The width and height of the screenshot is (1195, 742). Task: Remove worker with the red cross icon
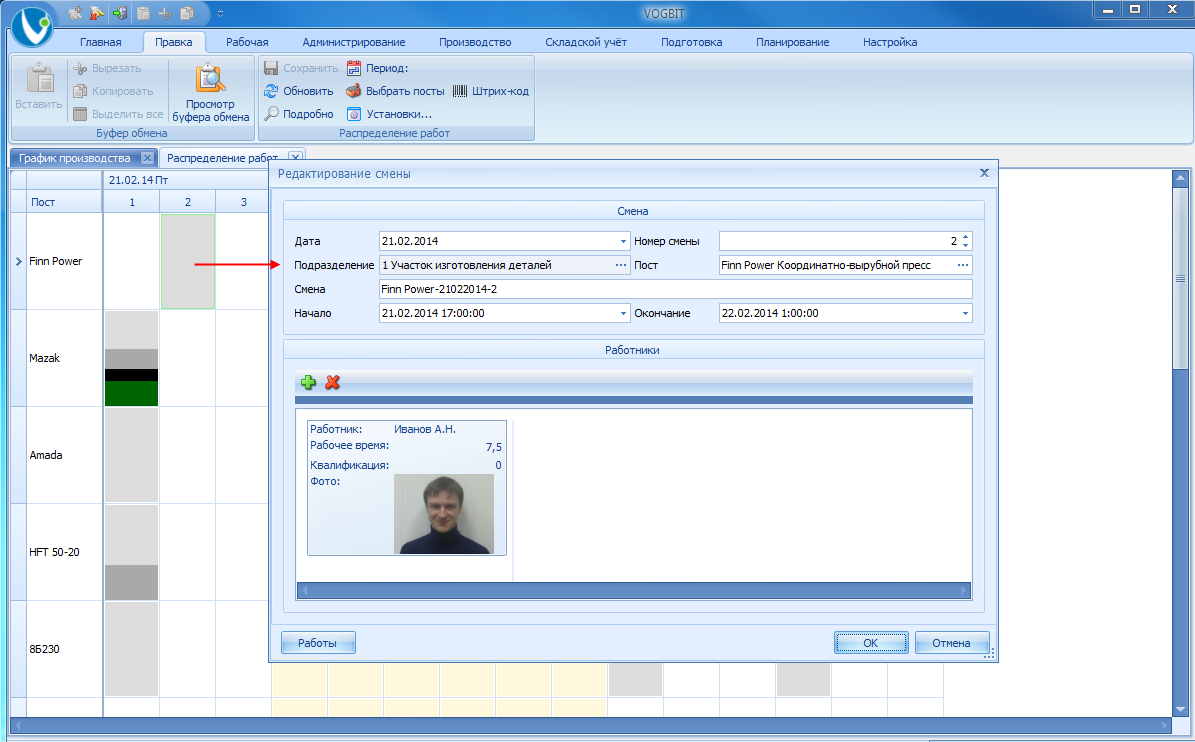point(332,382)
